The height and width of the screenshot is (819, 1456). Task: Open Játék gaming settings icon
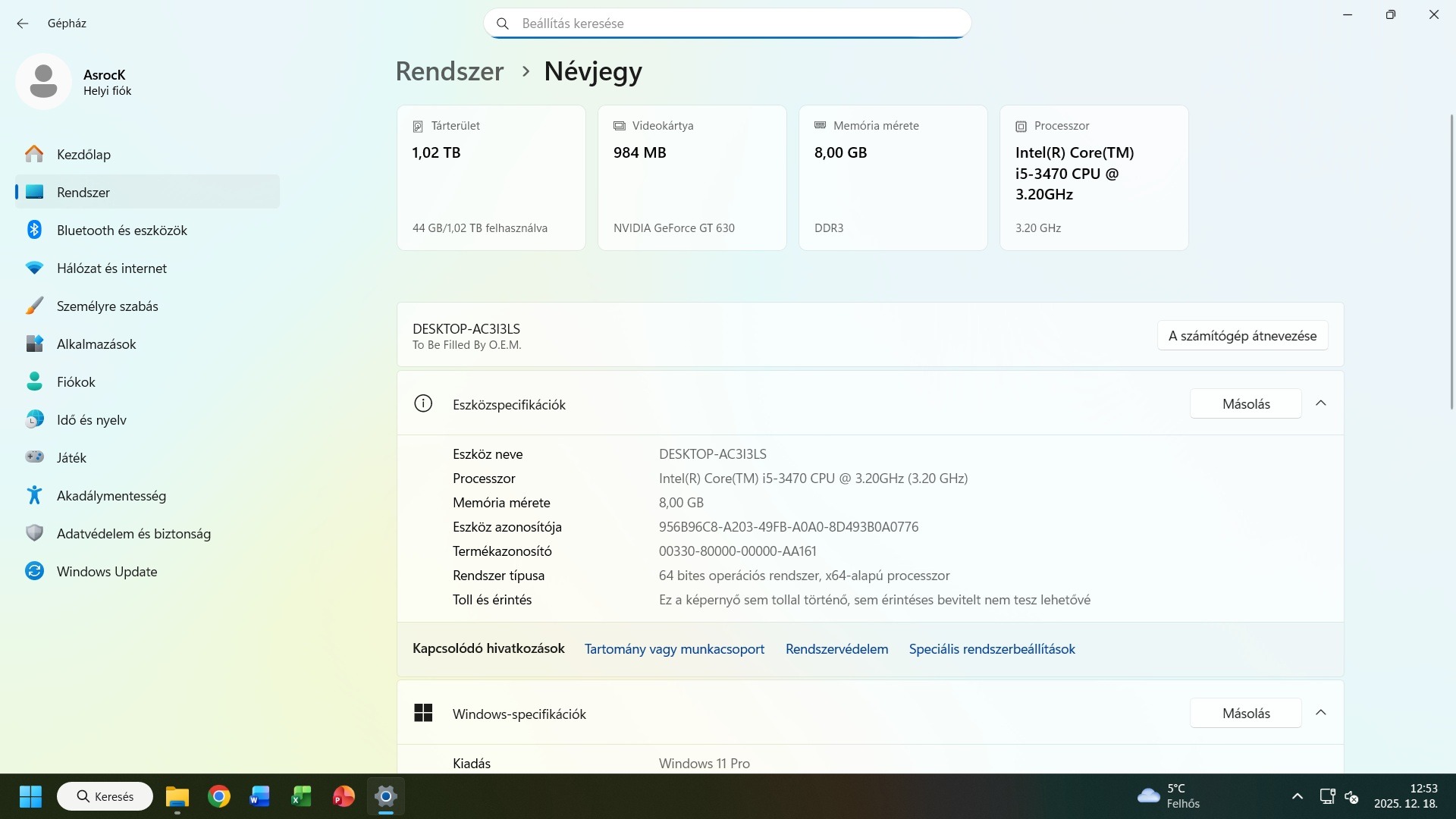coord(34,457)
